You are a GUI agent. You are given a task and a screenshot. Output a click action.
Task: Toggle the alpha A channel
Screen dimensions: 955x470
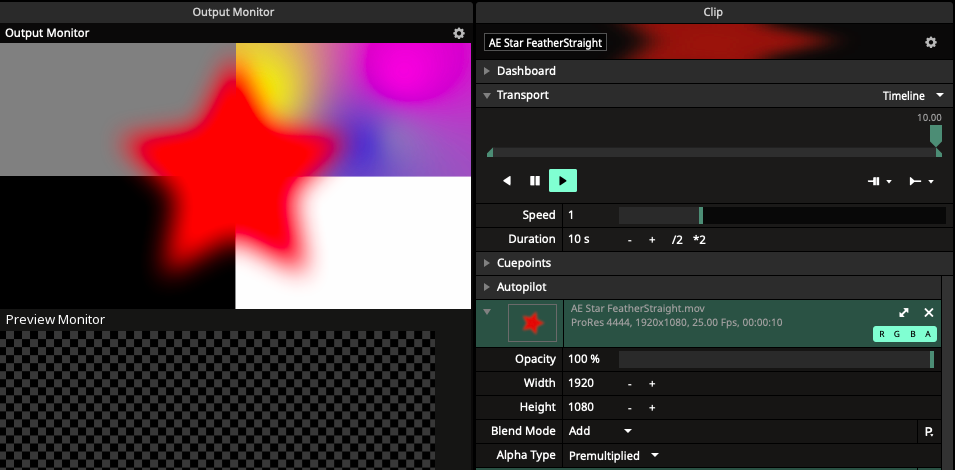click(x=927, y=334)
